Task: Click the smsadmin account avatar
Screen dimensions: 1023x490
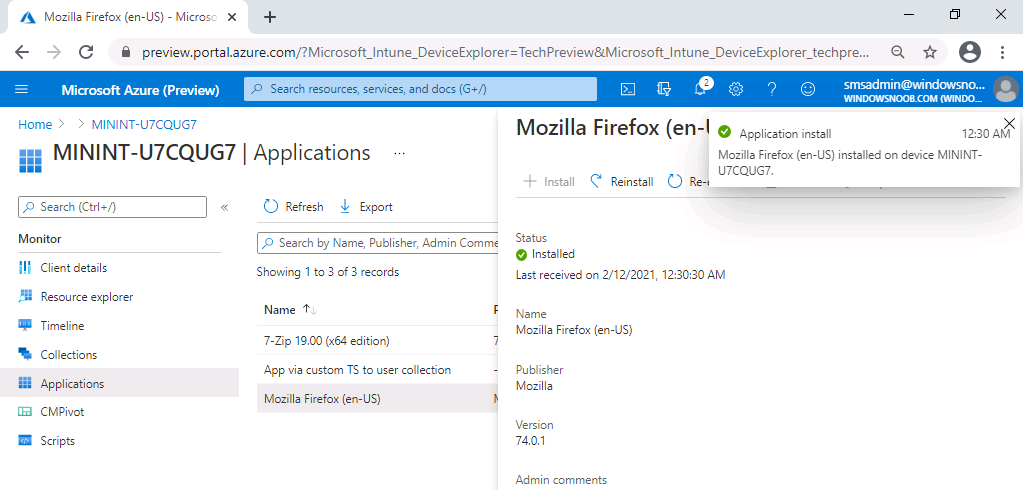Action: (1005, 89)
